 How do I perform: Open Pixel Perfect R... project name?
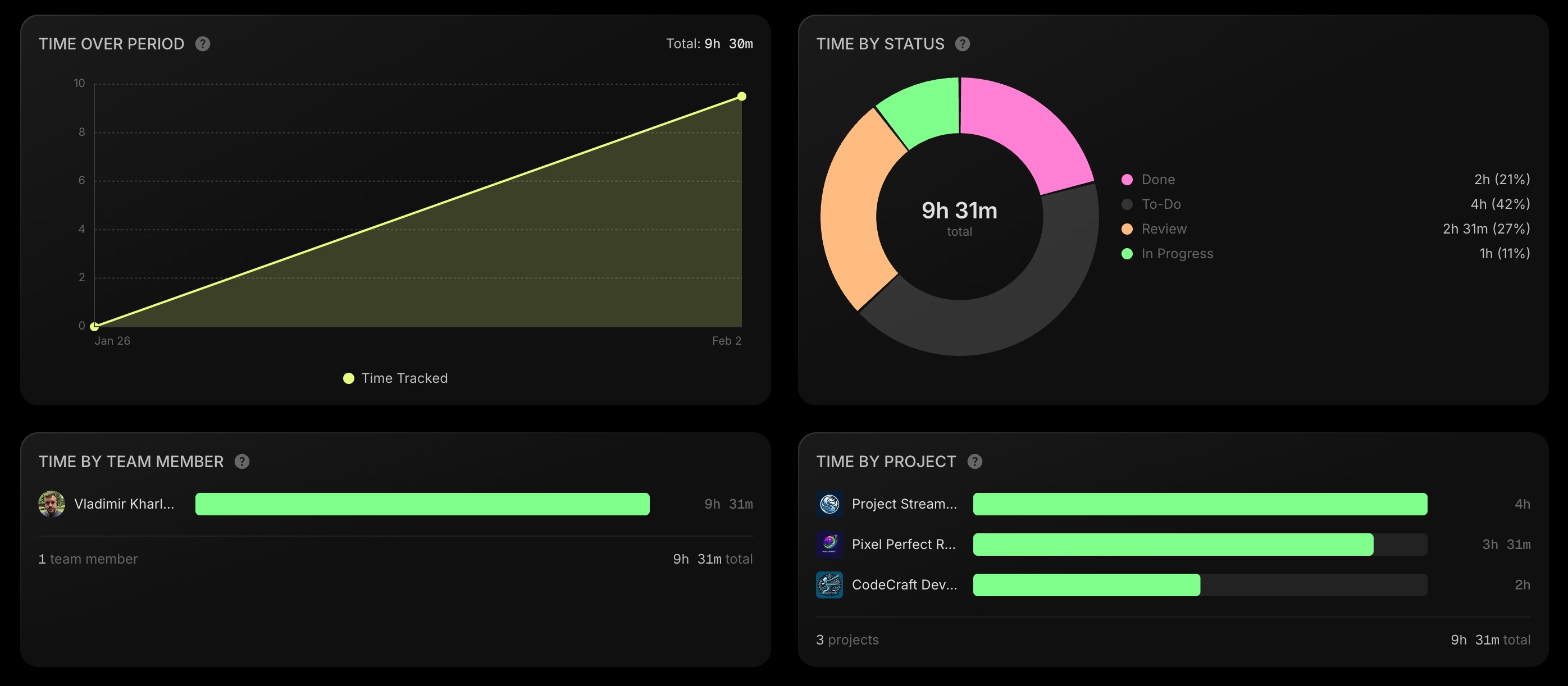[x=903, y=544]
